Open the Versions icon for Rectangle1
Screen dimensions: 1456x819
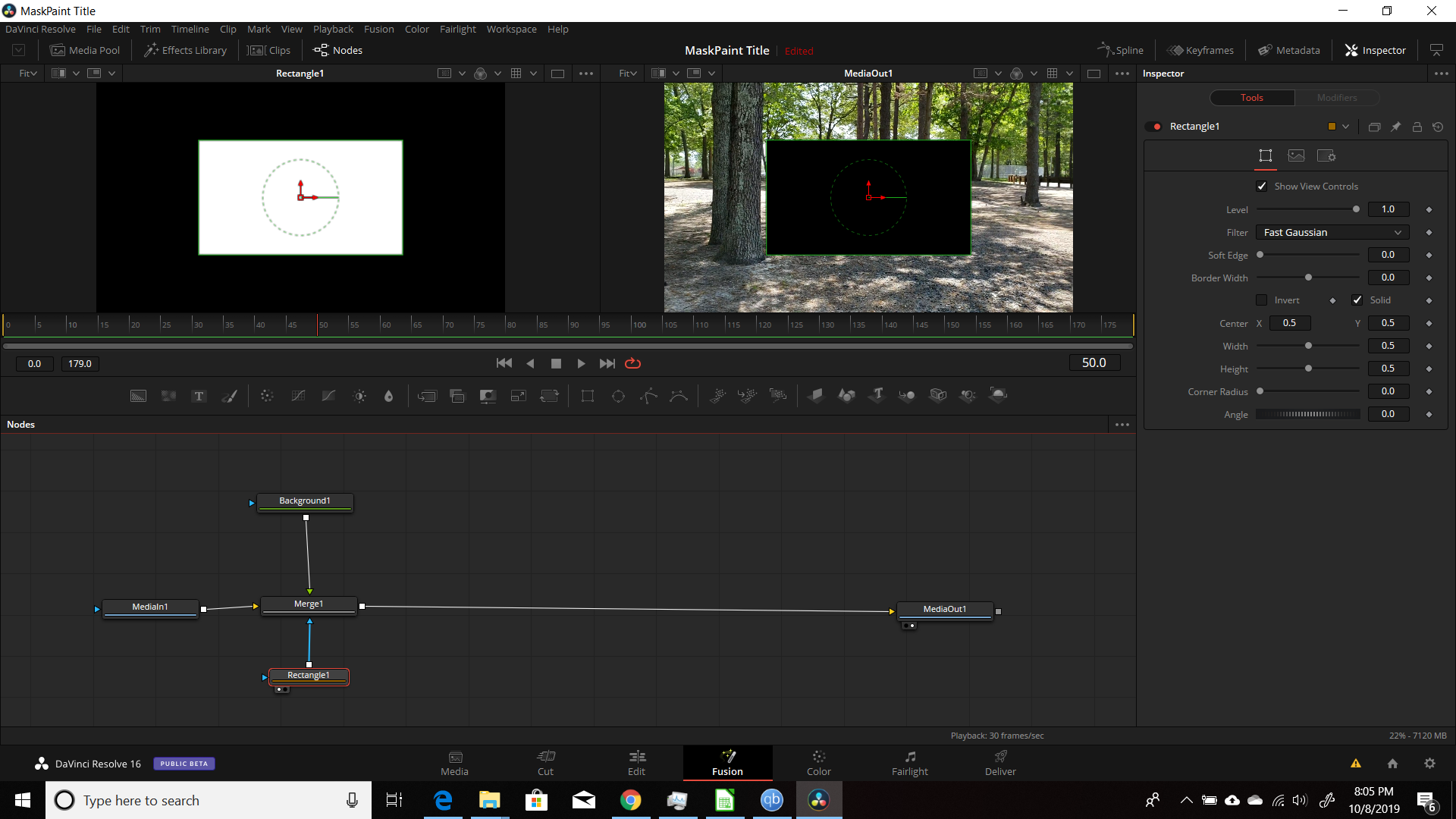point(1374,127)
